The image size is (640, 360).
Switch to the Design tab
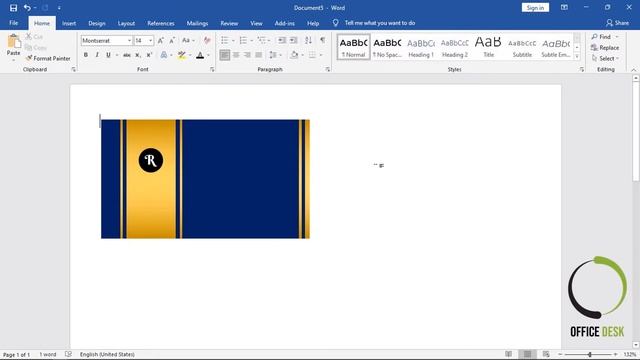tap(97, 23)
